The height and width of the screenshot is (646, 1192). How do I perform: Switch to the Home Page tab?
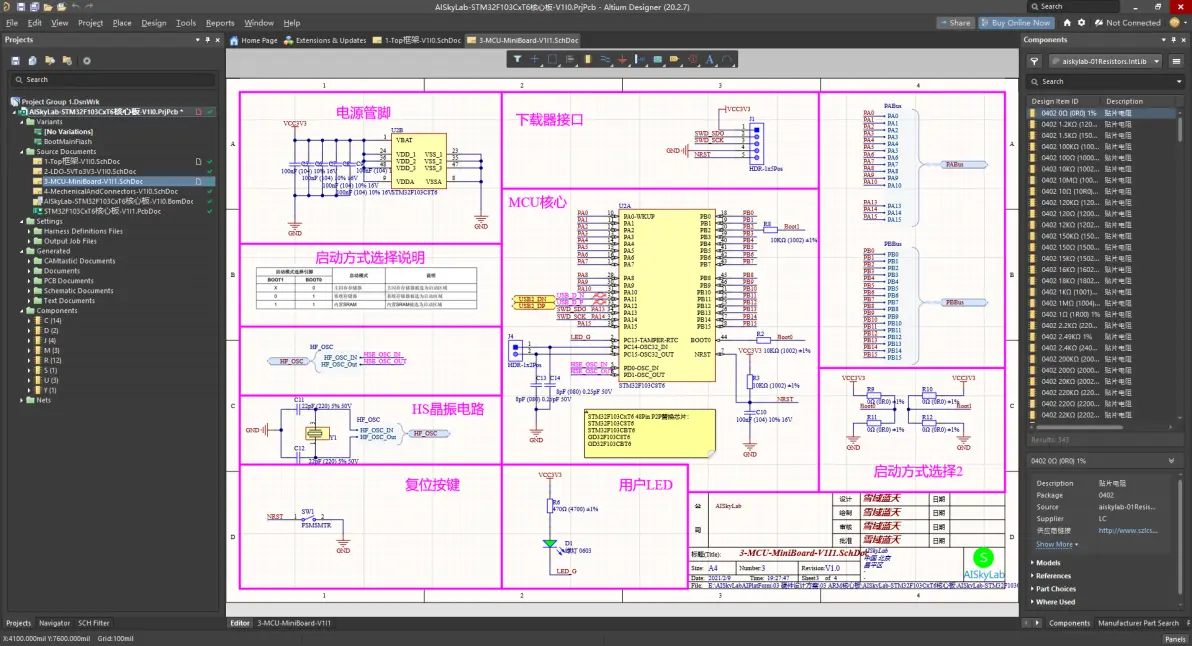(254, 40)
